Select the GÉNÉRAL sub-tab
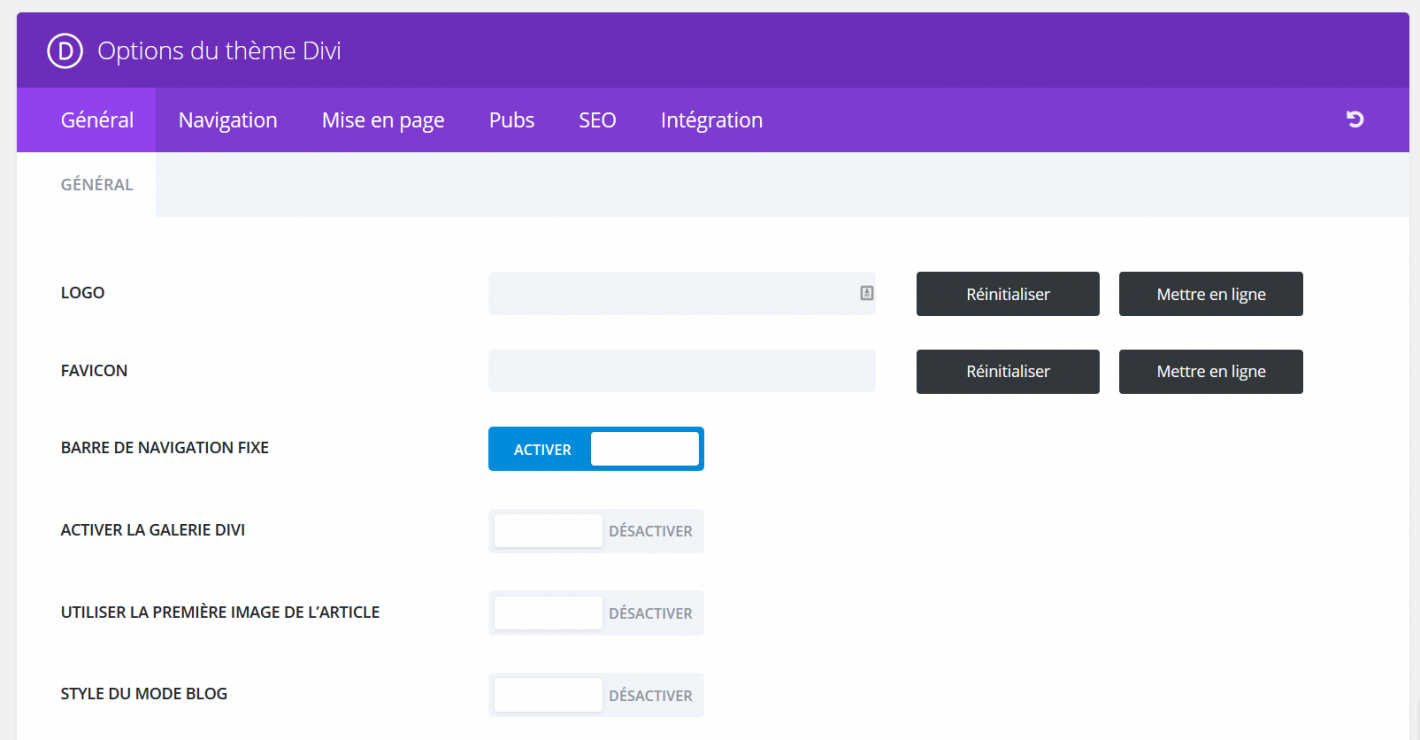This screenshot has width=1420, height=740. [97, 185]
